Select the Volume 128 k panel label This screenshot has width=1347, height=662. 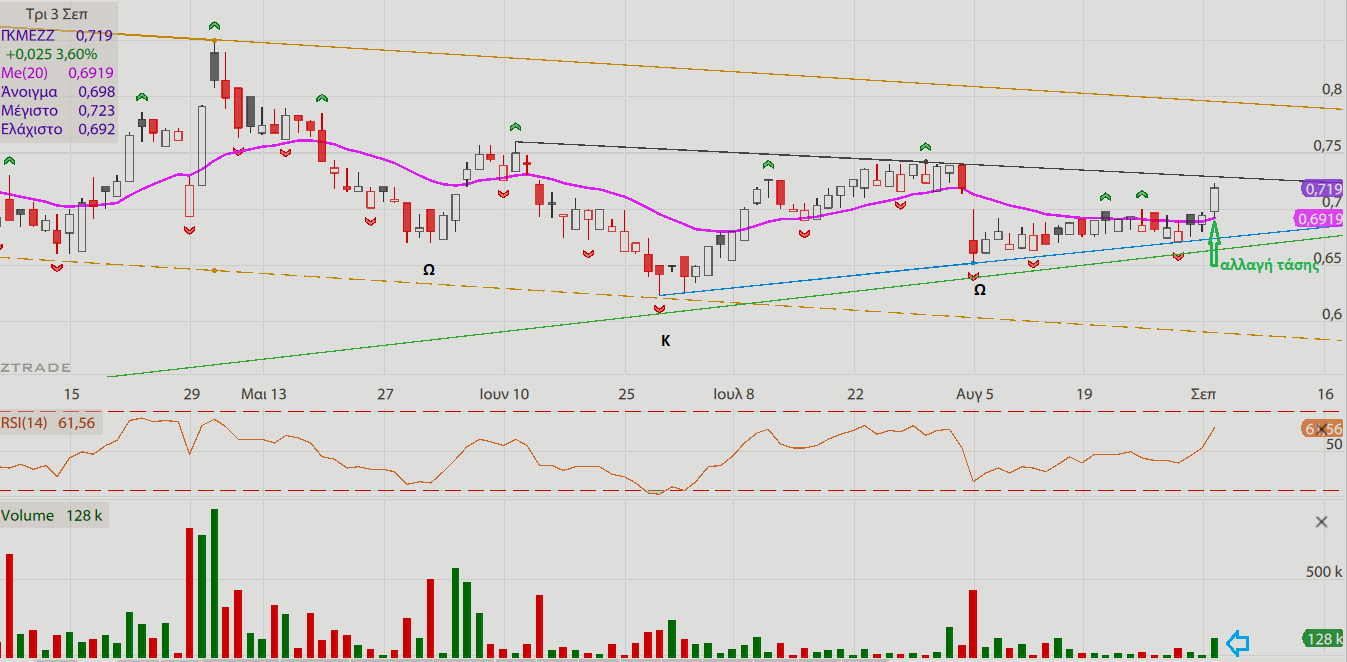[52, 516]
